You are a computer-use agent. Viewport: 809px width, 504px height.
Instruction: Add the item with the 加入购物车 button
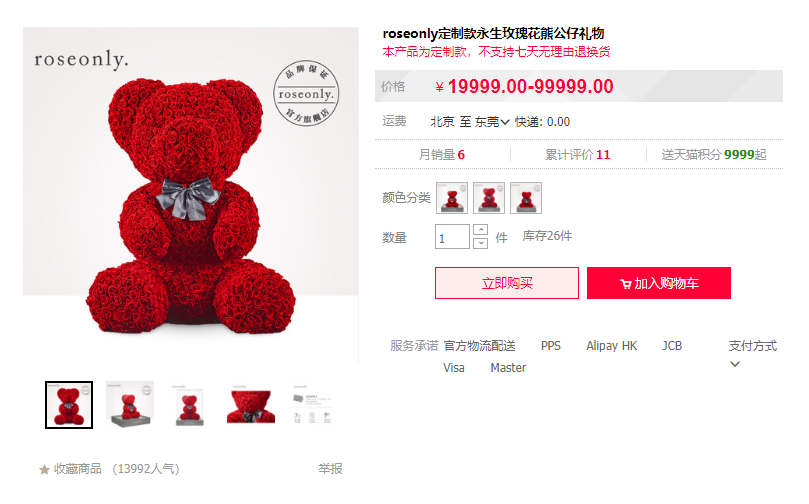click(x=659, y=283)
